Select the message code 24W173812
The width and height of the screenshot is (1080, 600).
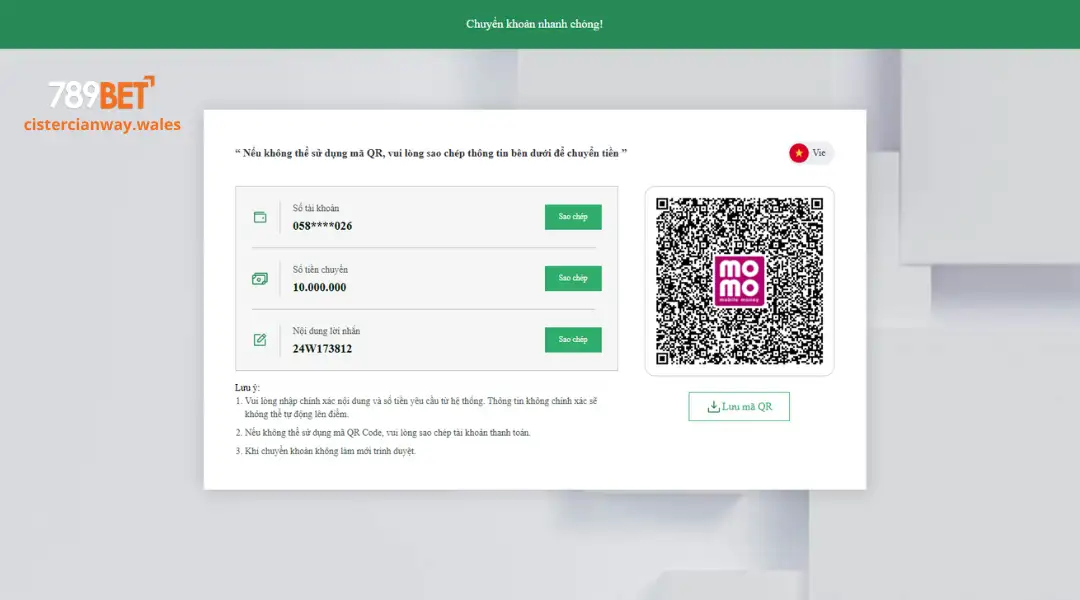[x=322, y=349]
